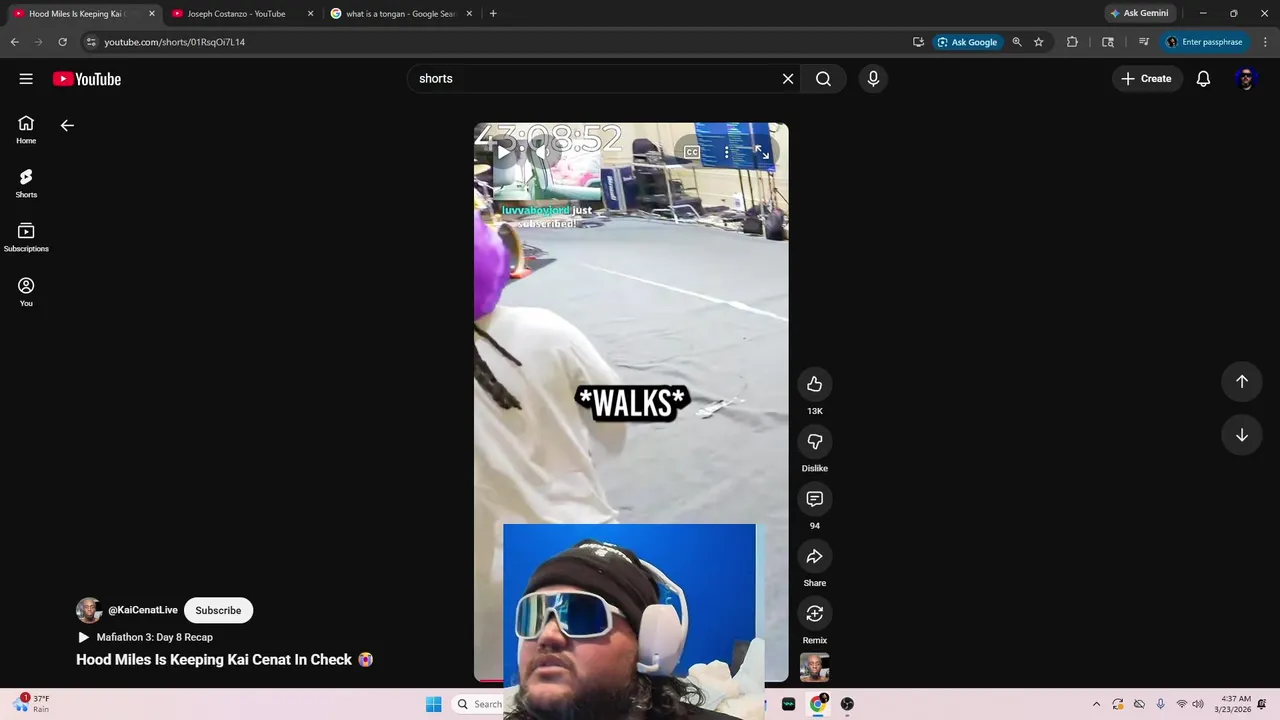Go to the next Short
Screen dimensions: 1280x720
[1242, 435]
